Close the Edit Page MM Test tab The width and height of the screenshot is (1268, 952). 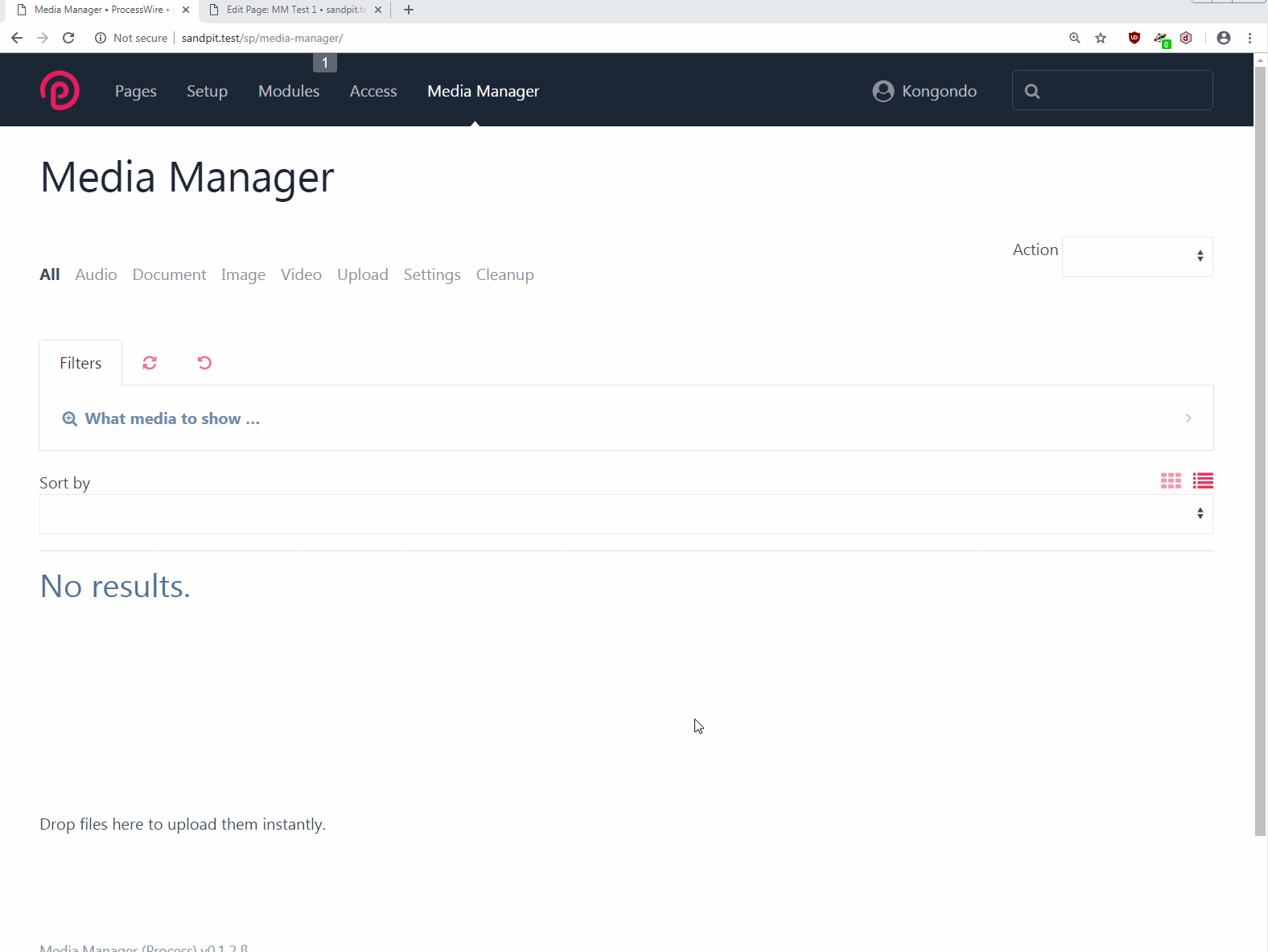coord(378,10)
